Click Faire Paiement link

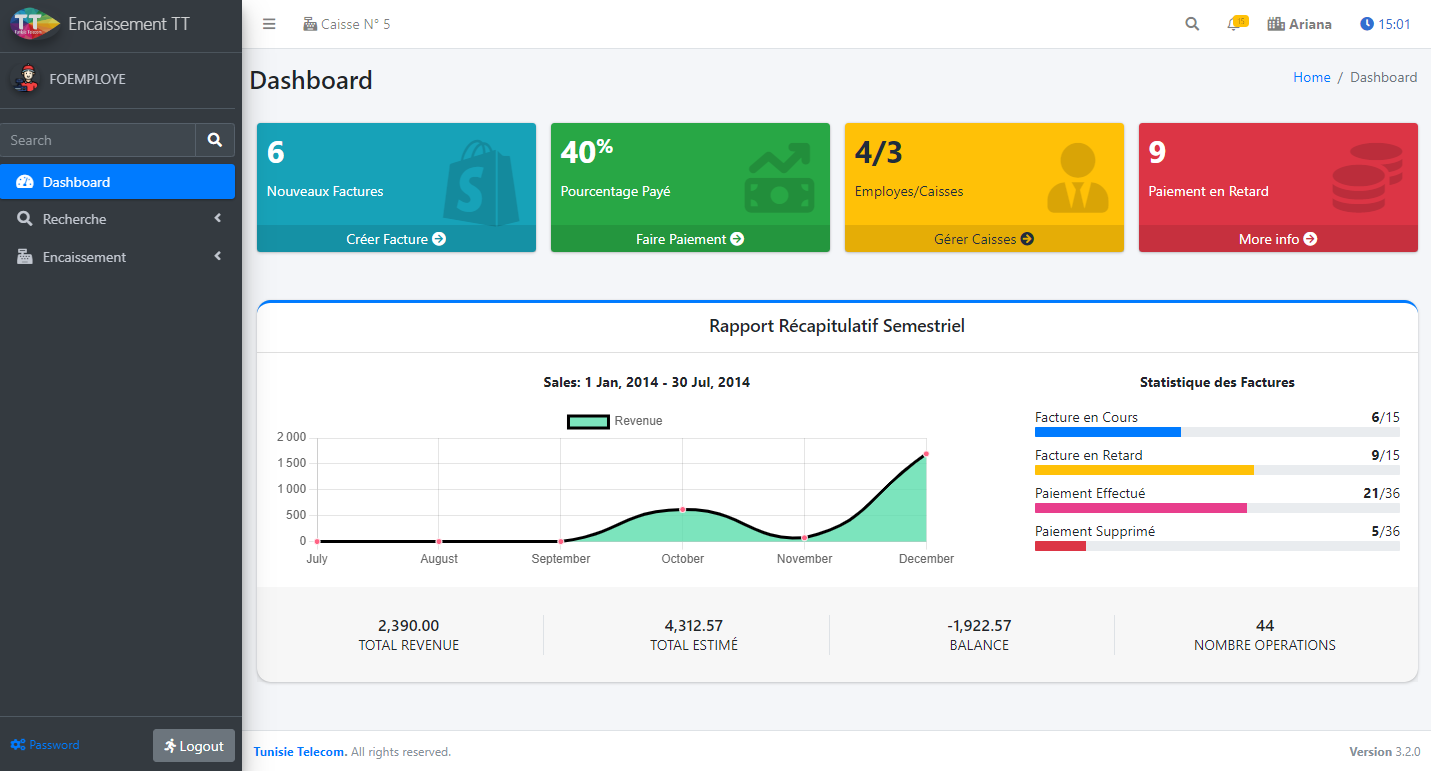coord(690,239)
